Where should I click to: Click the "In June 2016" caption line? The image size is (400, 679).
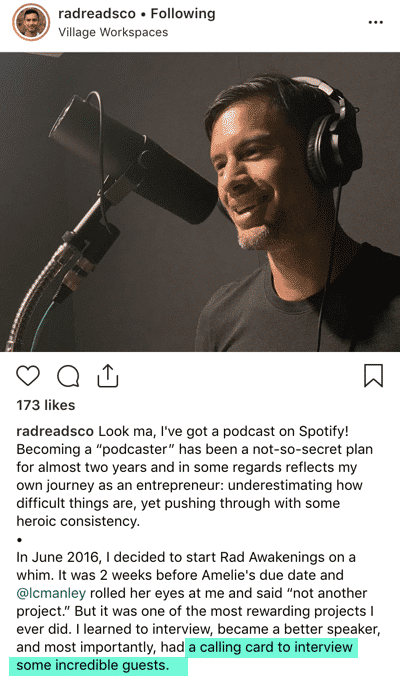click(x=186, y=557)
